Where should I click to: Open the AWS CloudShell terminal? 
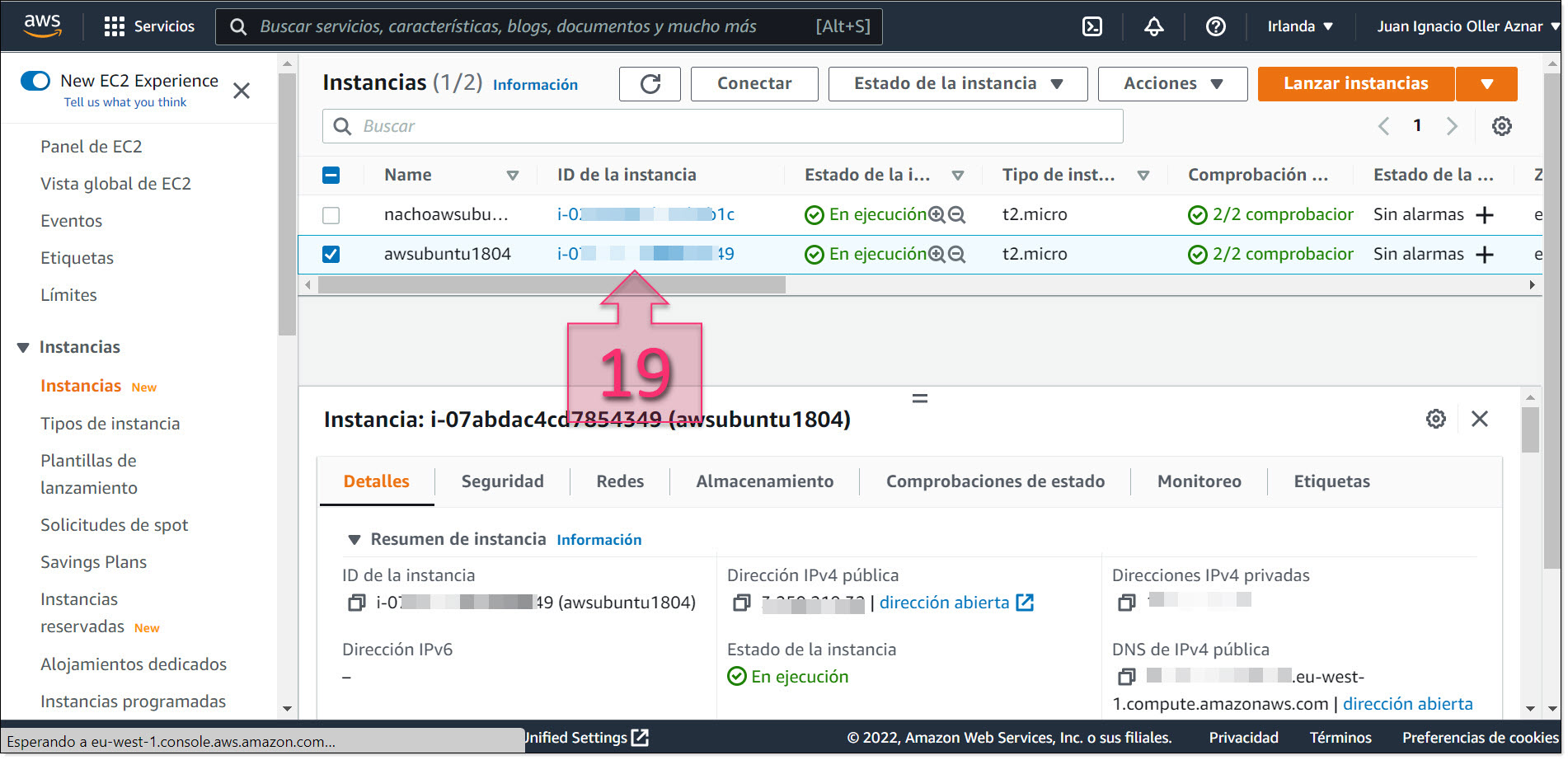tap(1091, 26)
